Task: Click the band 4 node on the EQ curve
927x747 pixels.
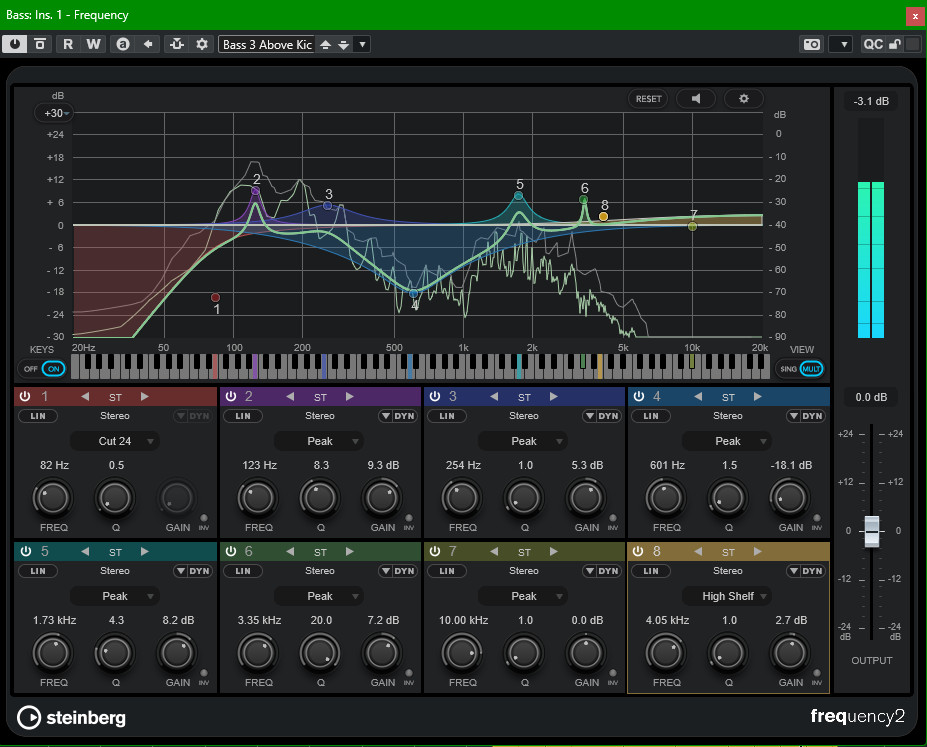Action: (414, 293)
